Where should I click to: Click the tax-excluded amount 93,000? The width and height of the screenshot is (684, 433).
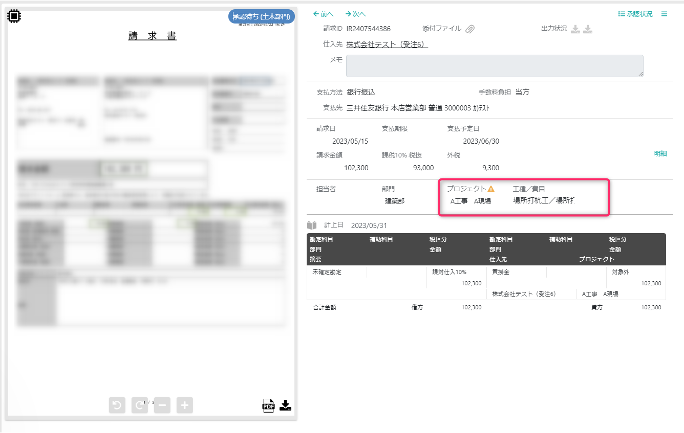coord(423,167)
